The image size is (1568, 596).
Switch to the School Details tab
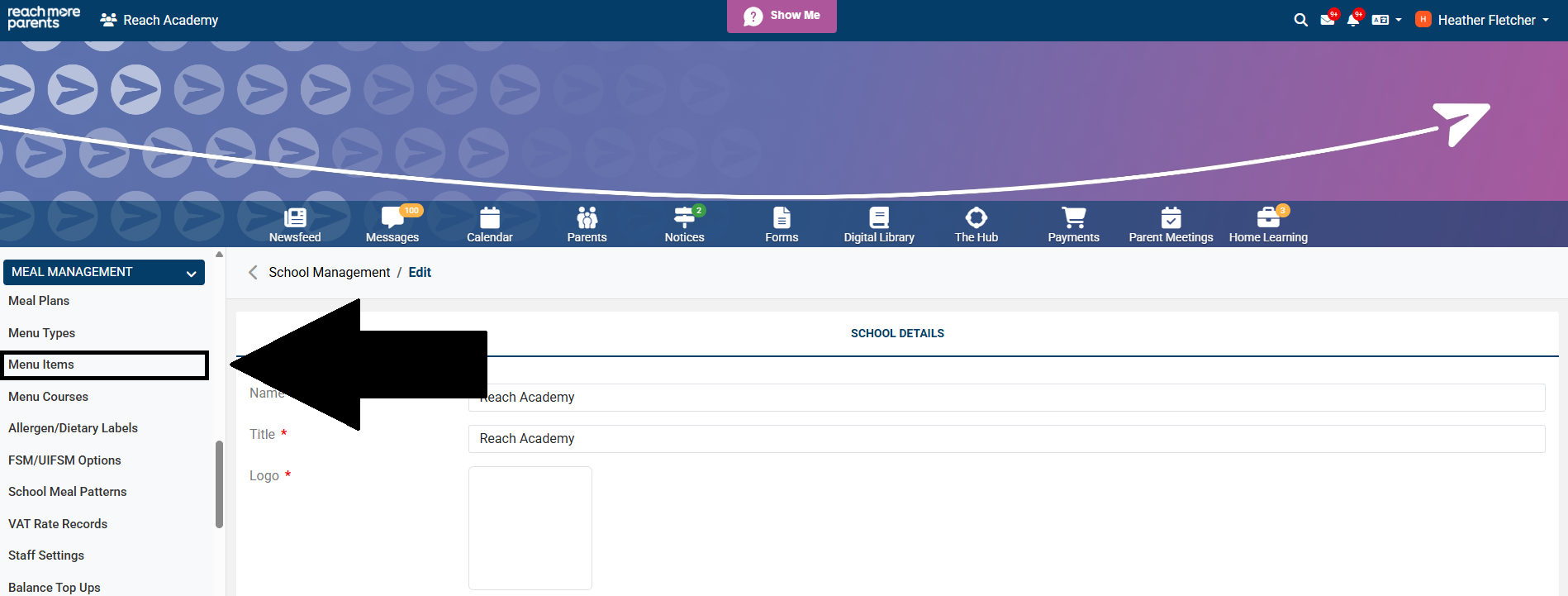click(x=897, y=333)
